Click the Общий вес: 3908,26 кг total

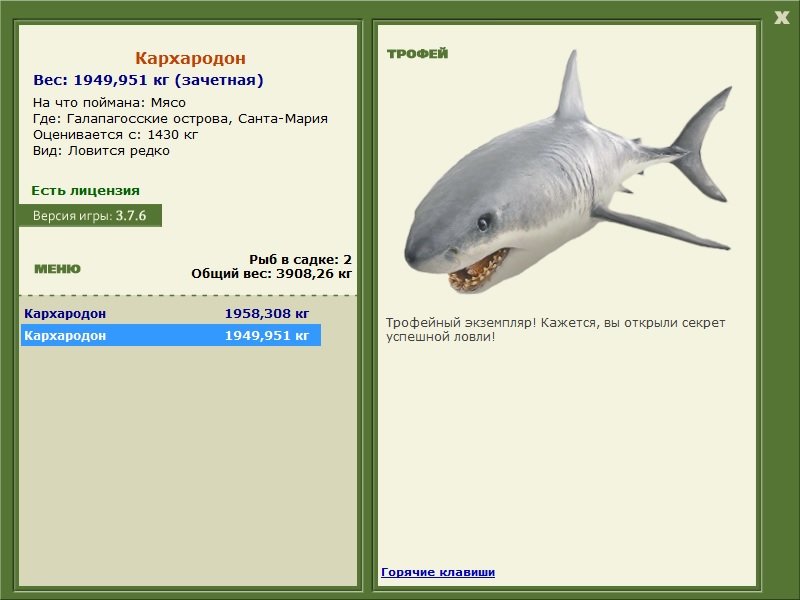272,273
